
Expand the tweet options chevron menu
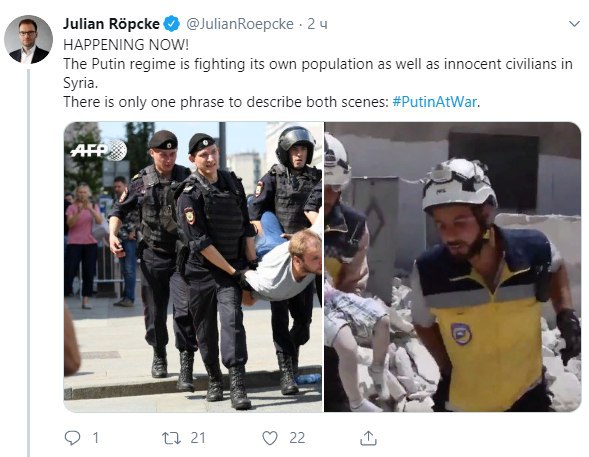pos(574,24)
